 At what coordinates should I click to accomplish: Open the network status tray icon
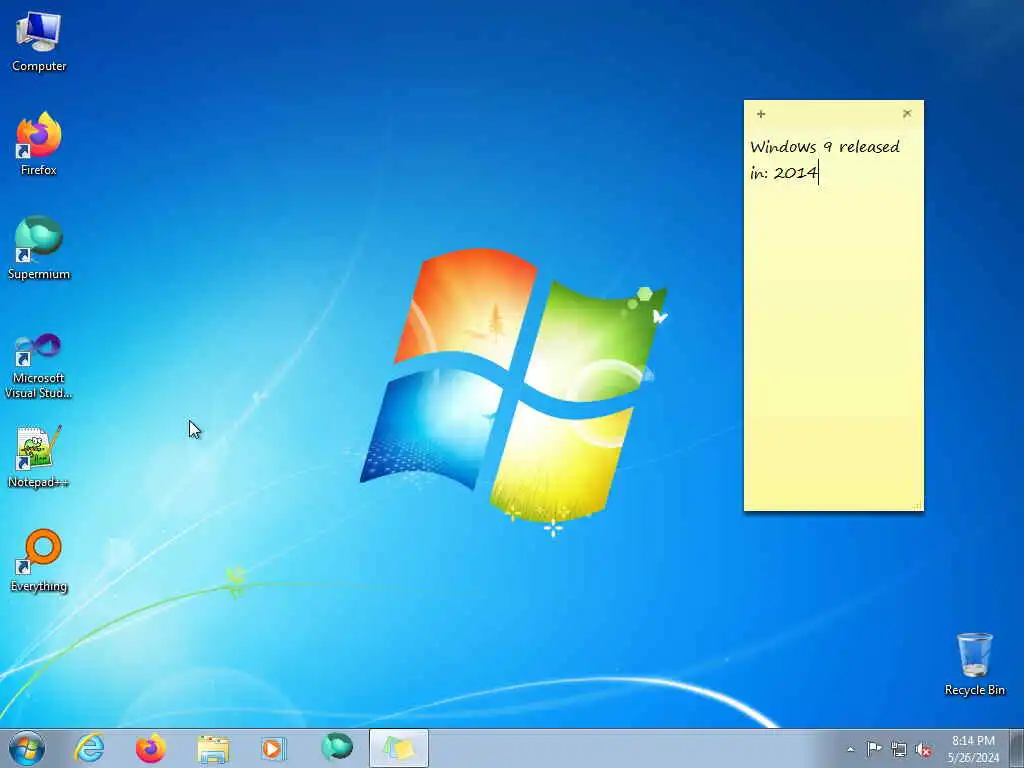[899, 750]
